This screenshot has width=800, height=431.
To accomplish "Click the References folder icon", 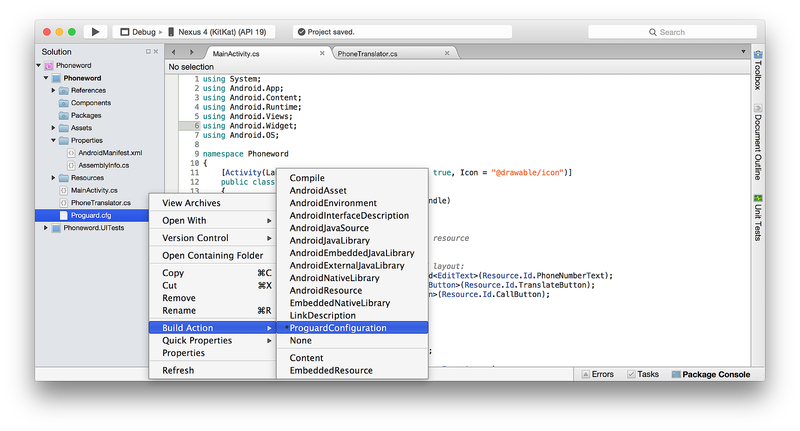I will tap(64, 90).
